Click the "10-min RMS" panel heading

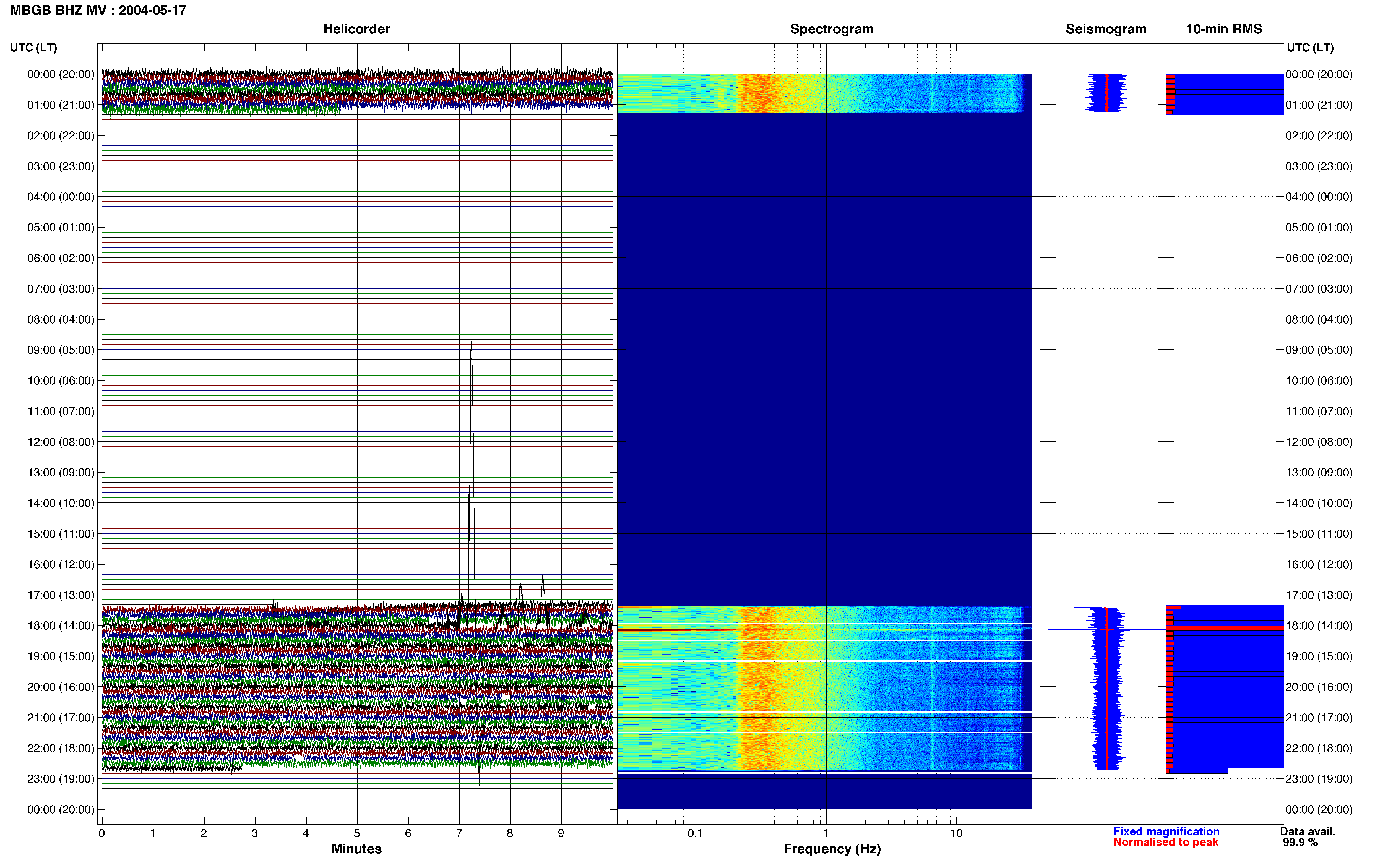coord(1224,29)
